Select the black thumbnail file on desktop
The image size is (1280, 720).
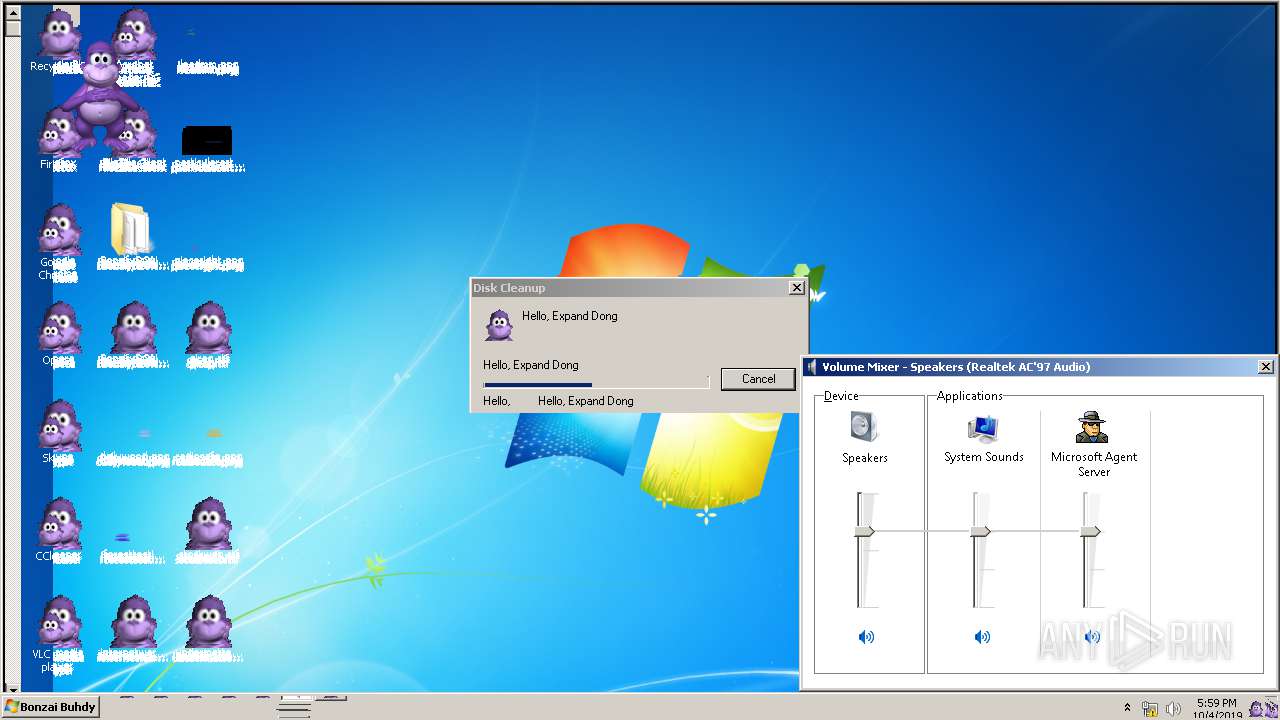pos(207,141)
